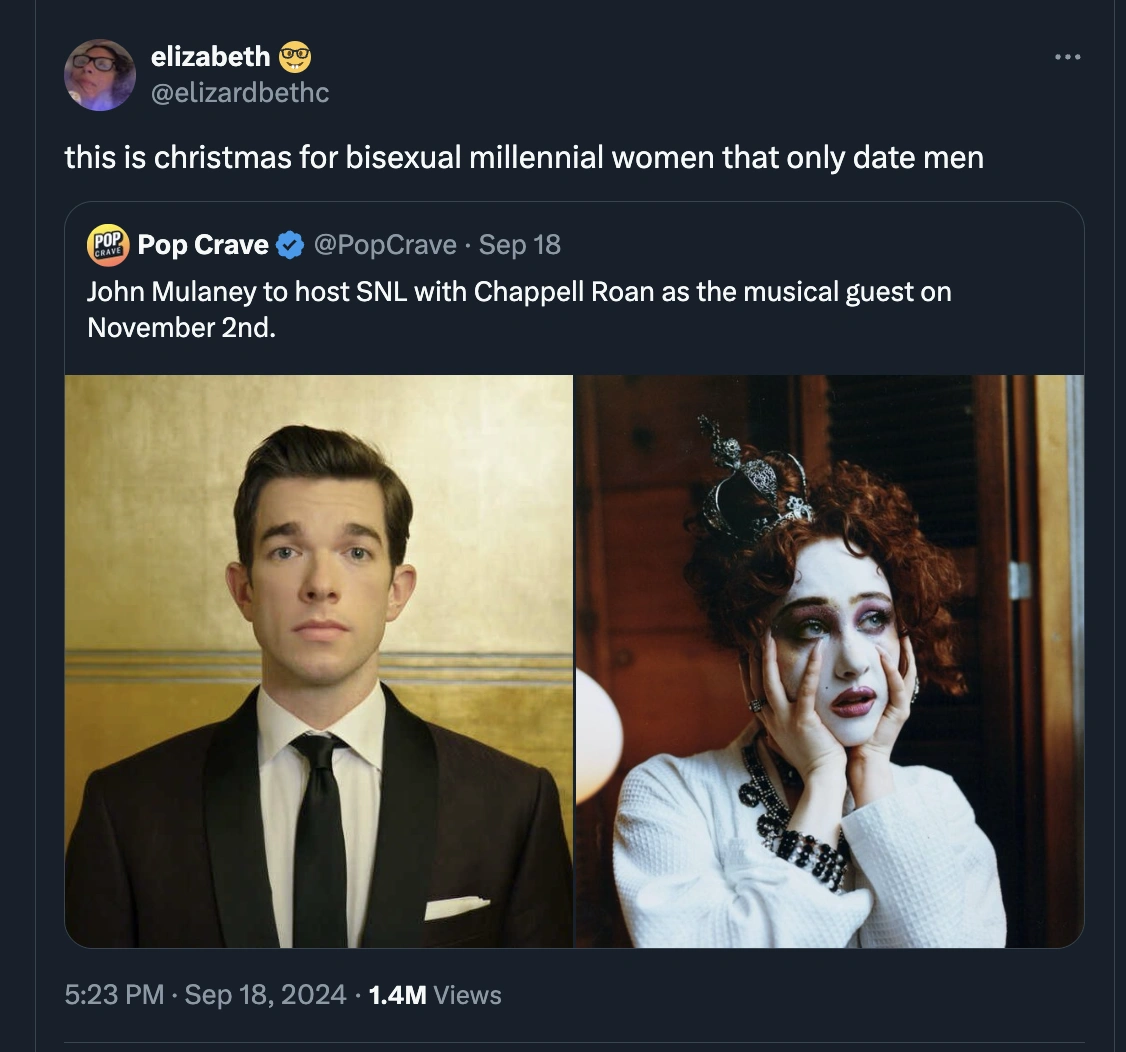Open the elizabeth display name link
Viewport: 1126px width, 1052px height.
pyautogui.click(x=210, y=57)
